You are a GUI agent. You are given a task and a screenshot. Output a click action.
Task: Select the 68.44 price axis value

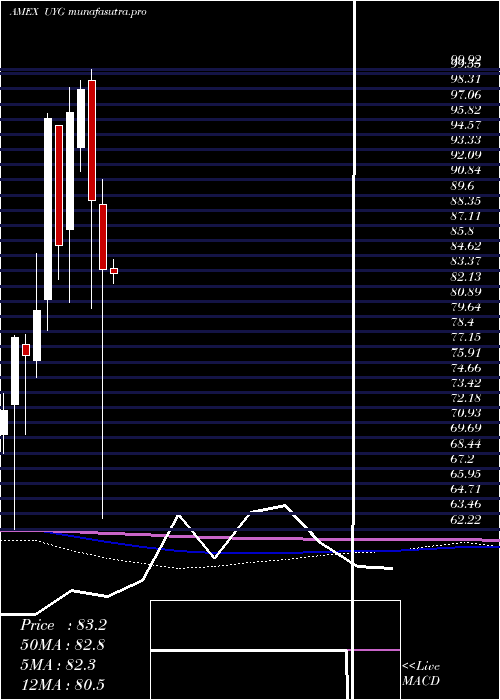click(x=466, y=444)
